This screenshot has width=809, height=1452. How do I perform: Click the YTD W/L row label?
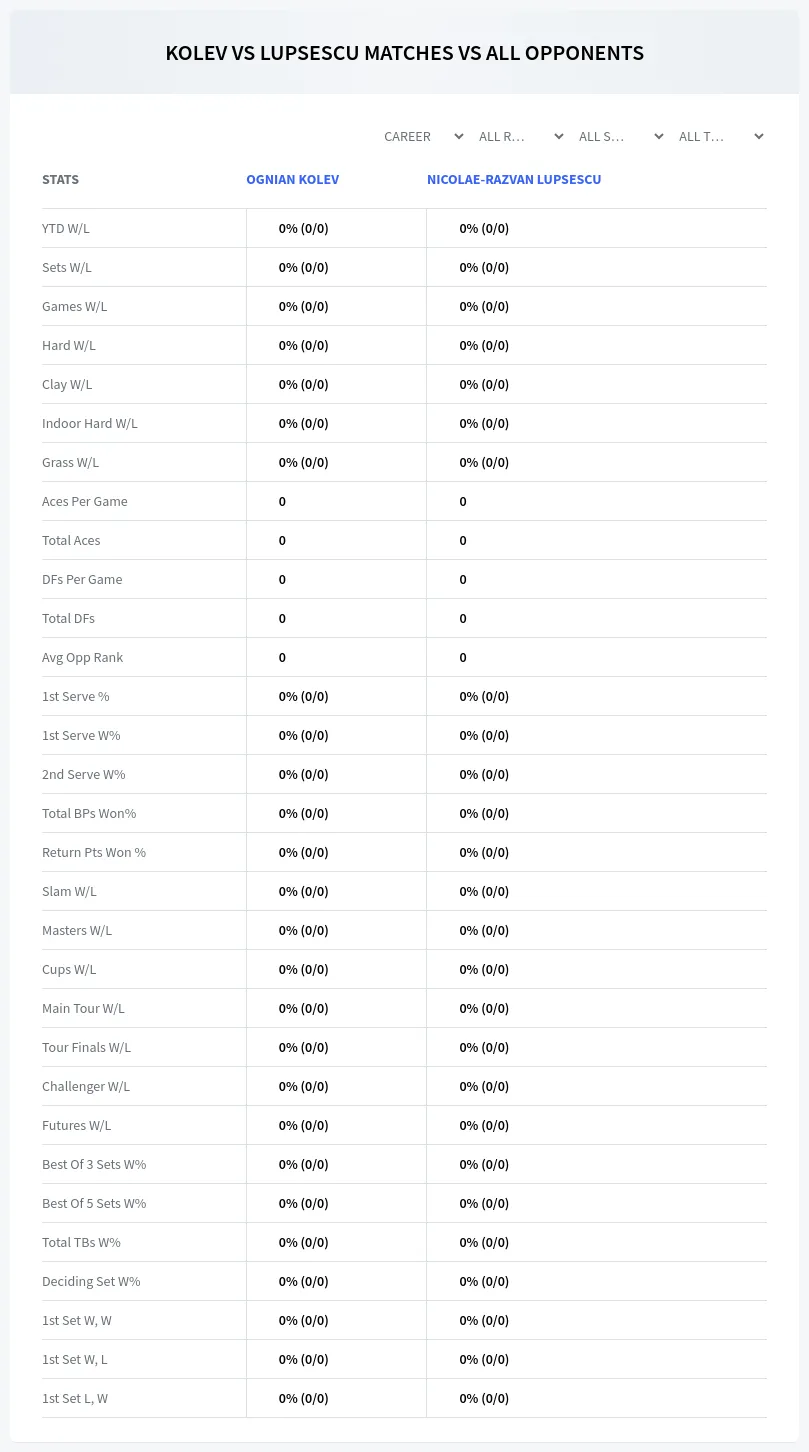point(66,228)
